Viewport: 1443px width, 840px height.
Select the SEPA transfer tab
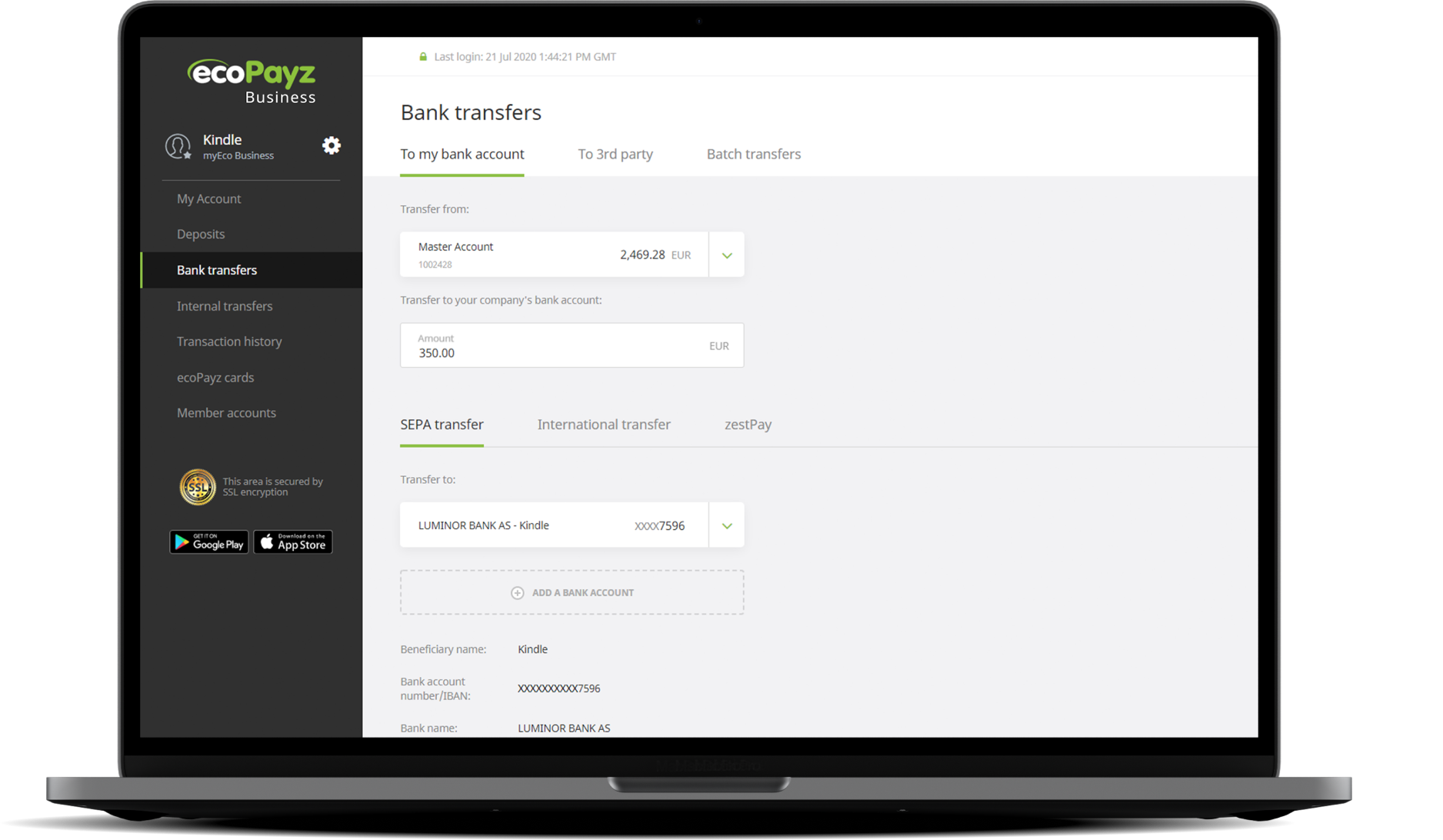(442, 425)
